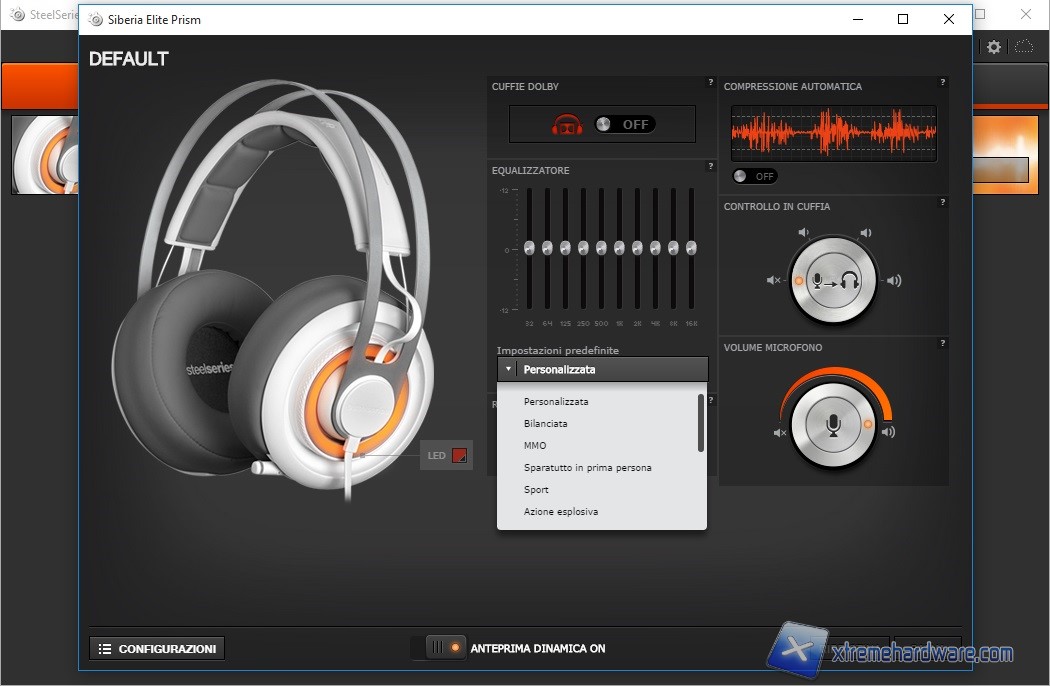Click the LED color swatch
Image resolution: width=1050 pixels, height=686 pixels.
click(x=459, y=456)
